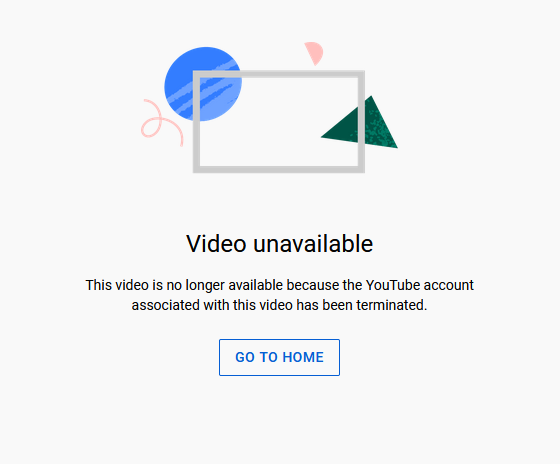Click the light blue overlap inside the frame
The image size is (560, 464).
(x=219, y=98)
